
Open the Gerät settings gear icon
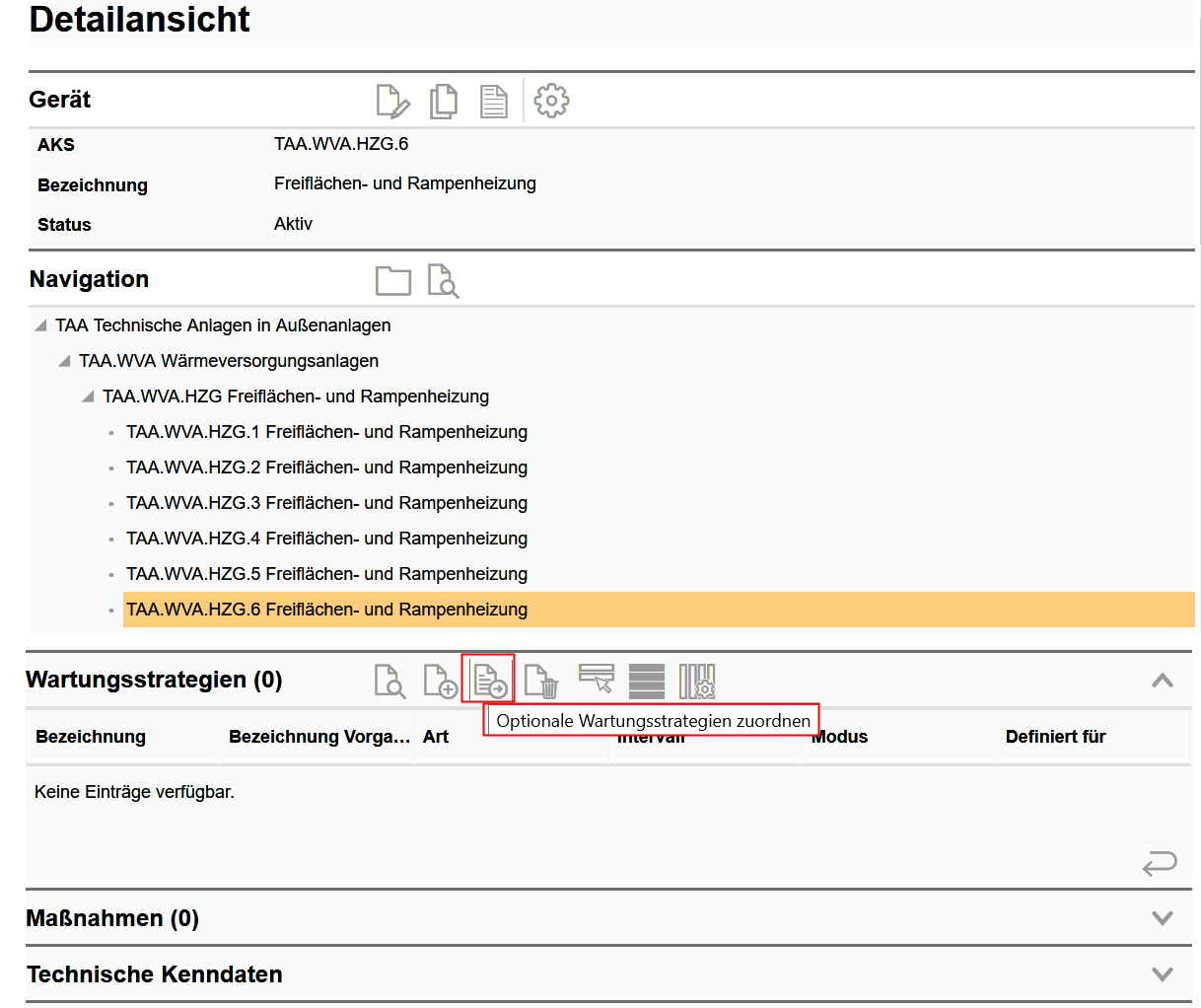pos(551,101)
